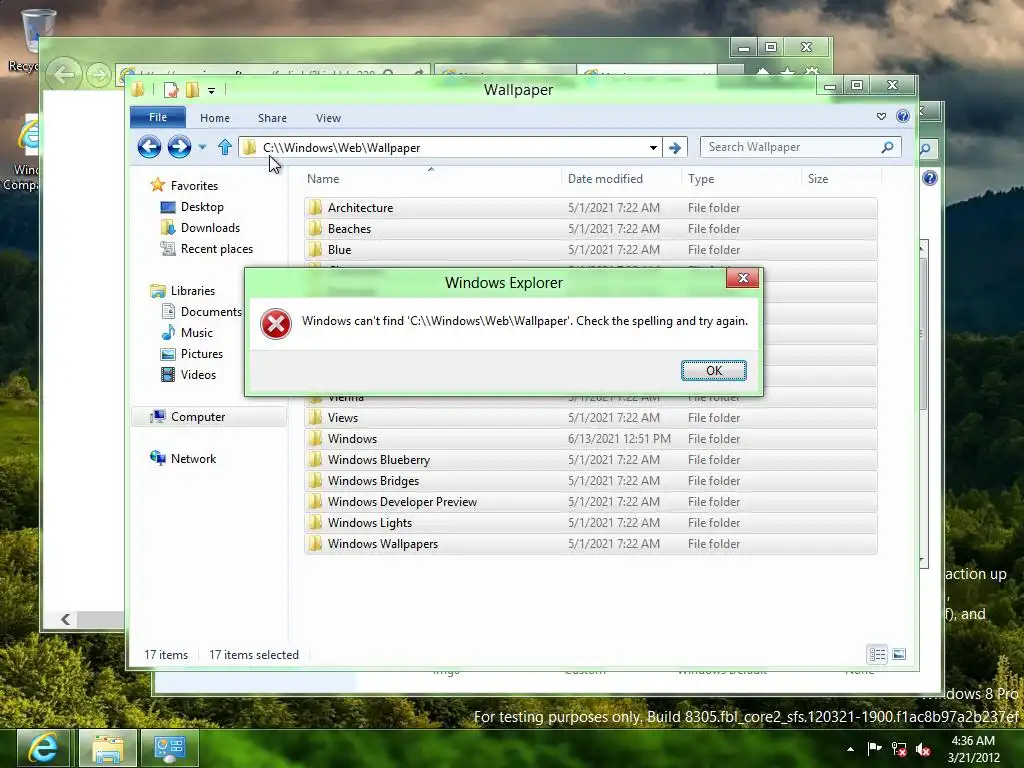1024x768 pixels.
Task: Open Explorer help question mark icon
Action: (903, 116)
